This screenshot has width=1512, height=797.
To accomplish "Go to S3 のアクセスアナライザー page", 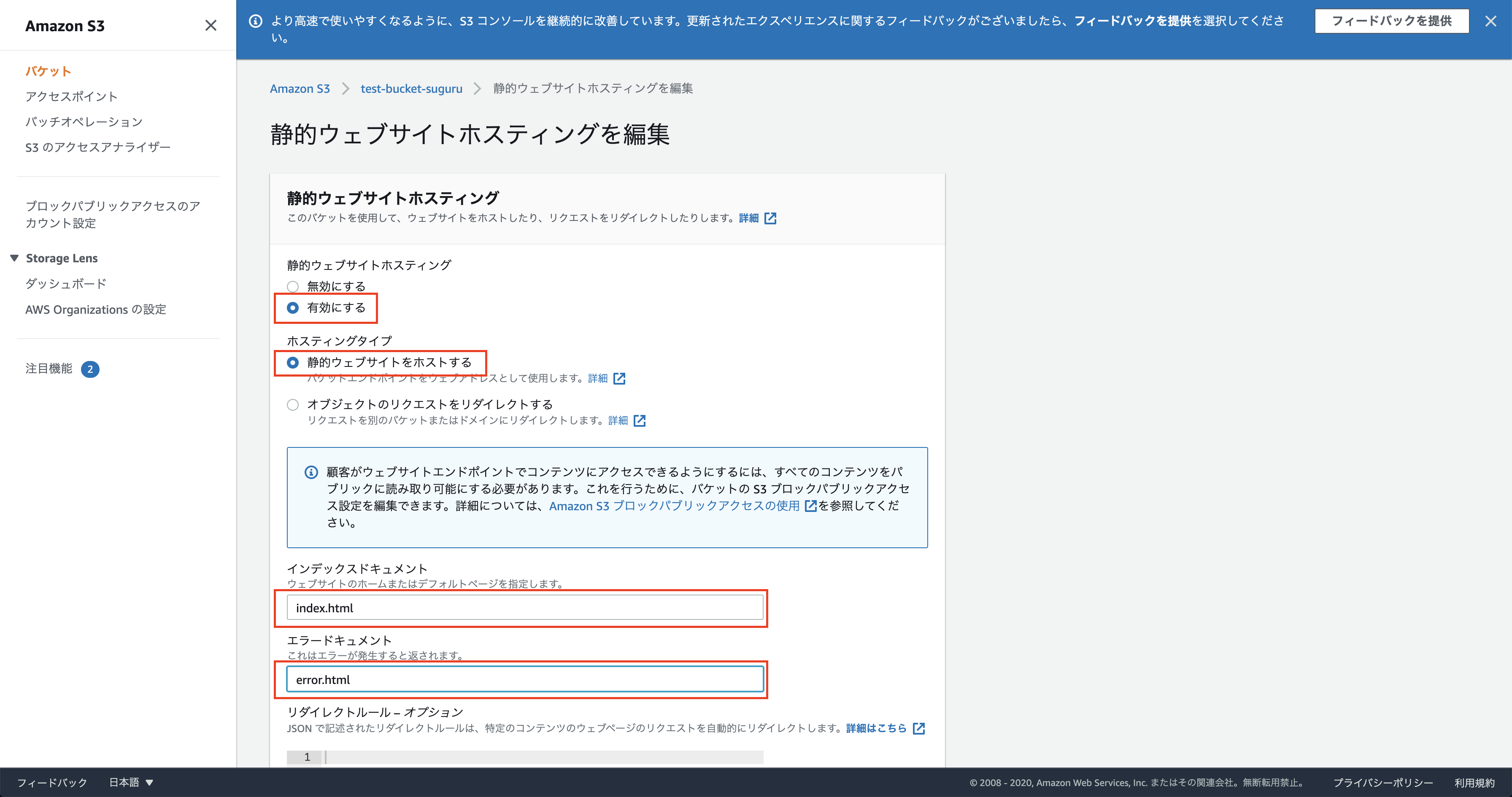I will [97, 147].
